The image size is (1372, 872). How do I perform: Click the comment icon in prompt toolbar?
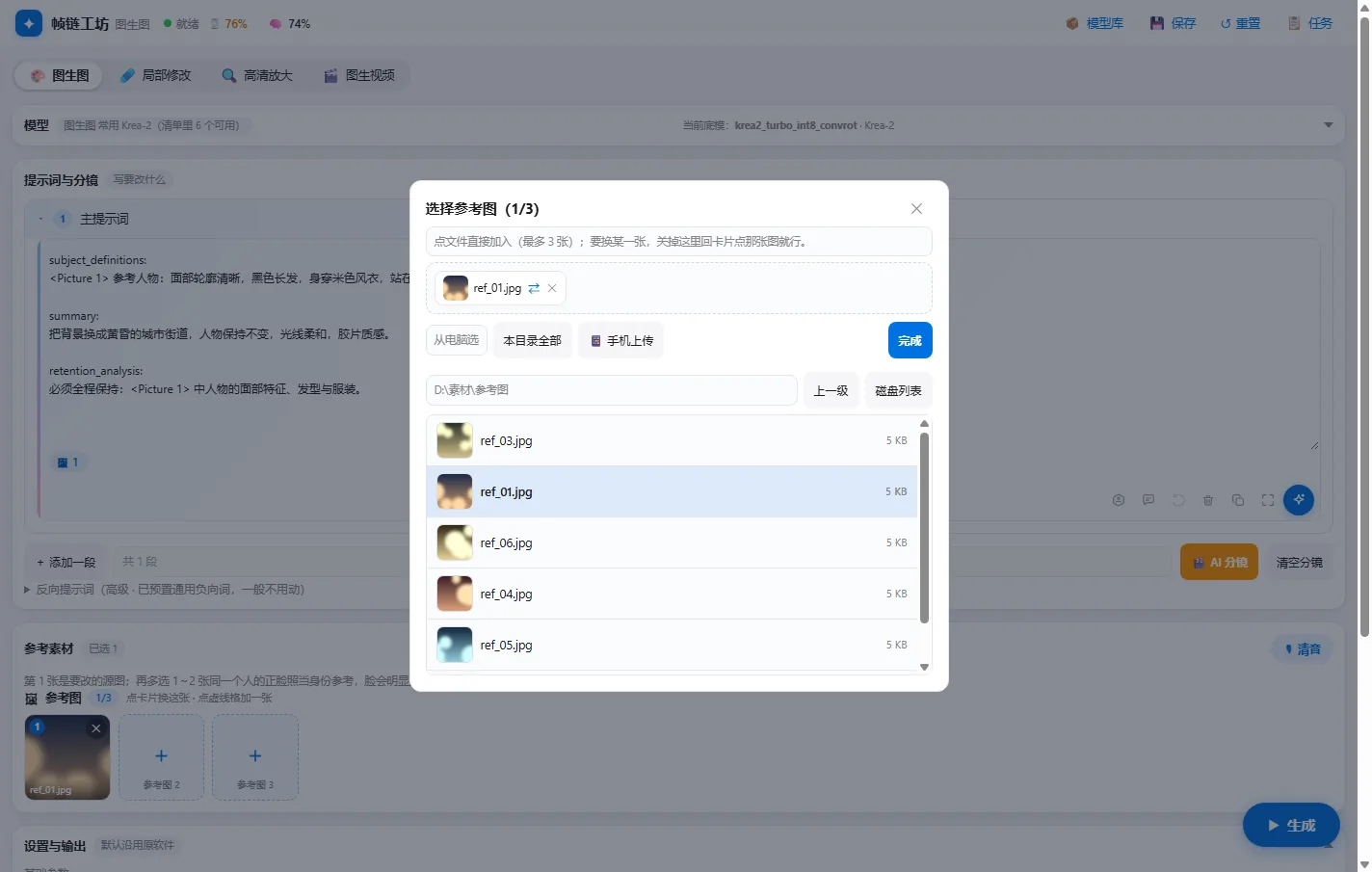1148,500
